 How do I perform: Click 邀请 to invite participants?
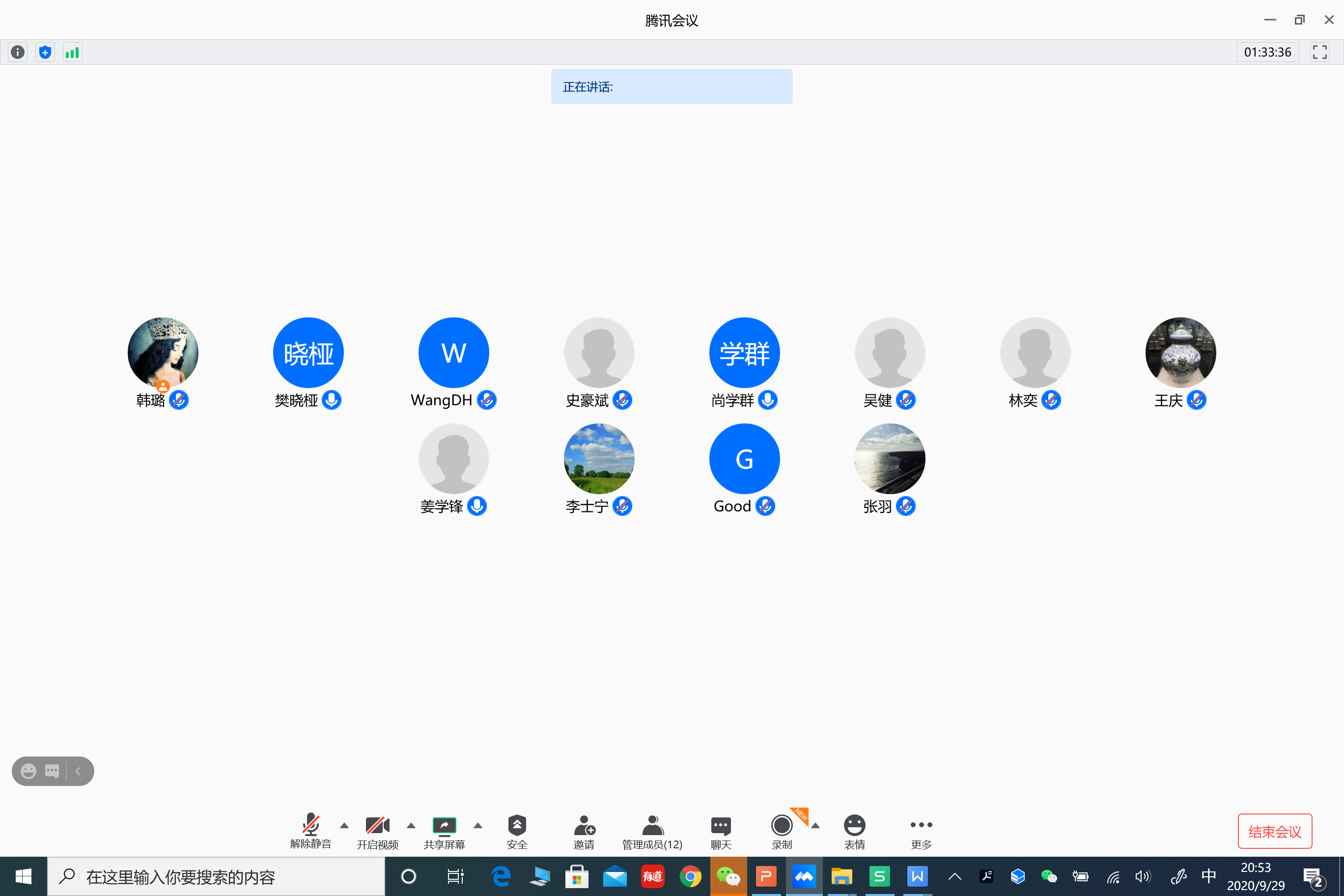(x=584, y=832)
